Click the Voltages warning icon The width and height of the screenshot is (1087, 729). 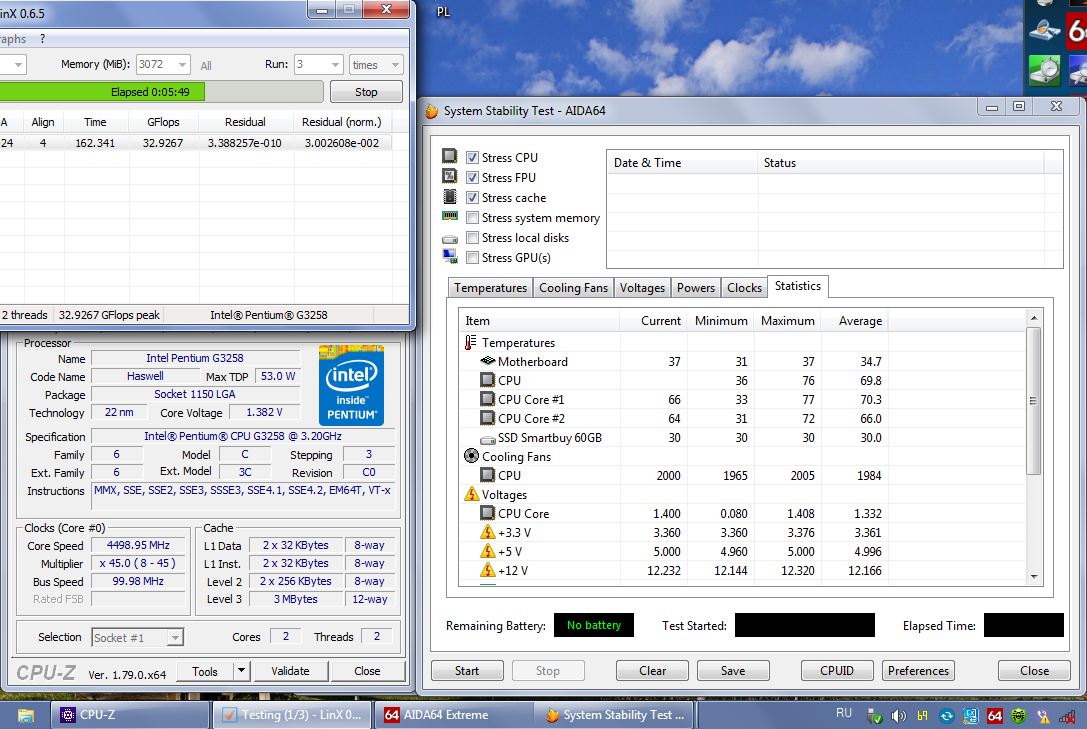pos(471,494)
